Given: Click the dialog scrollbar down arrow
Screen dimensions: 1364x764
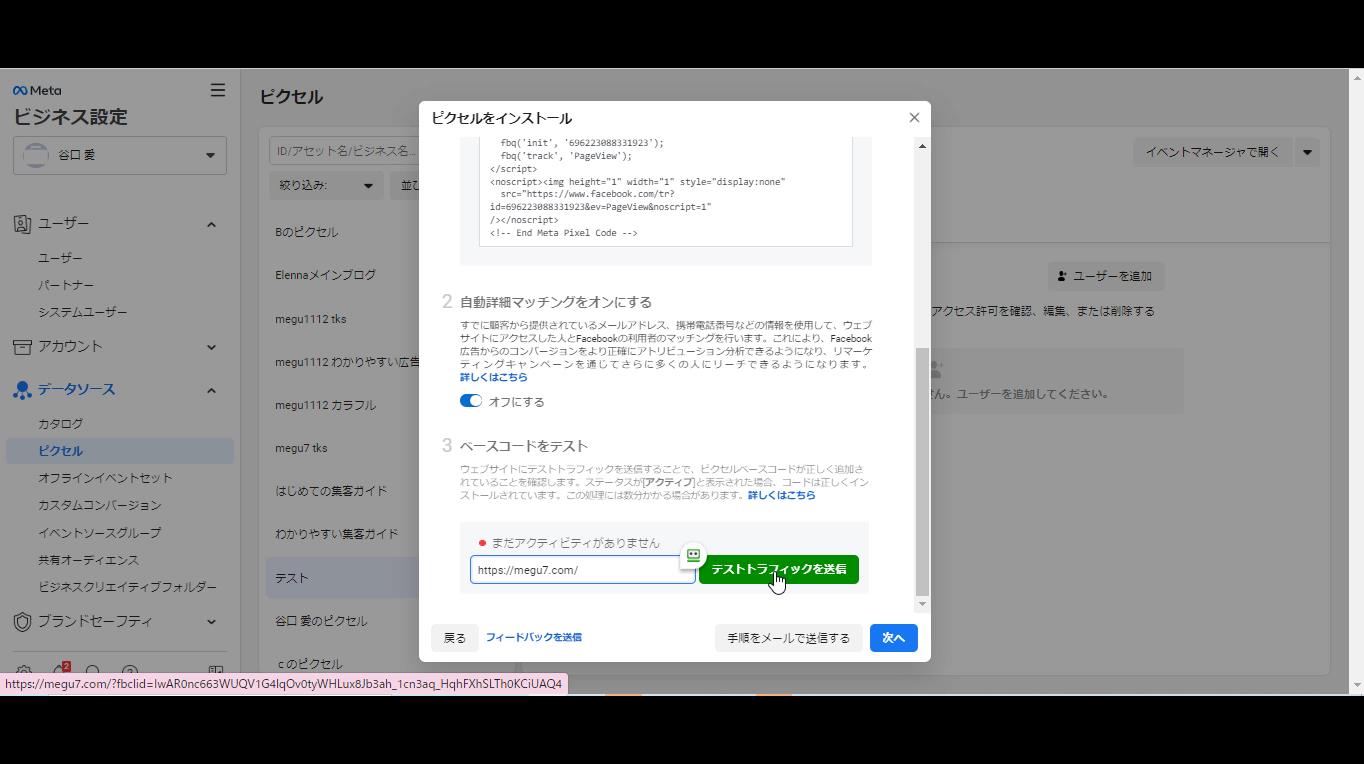Looking at the screenshot, I should pos(922,604).
